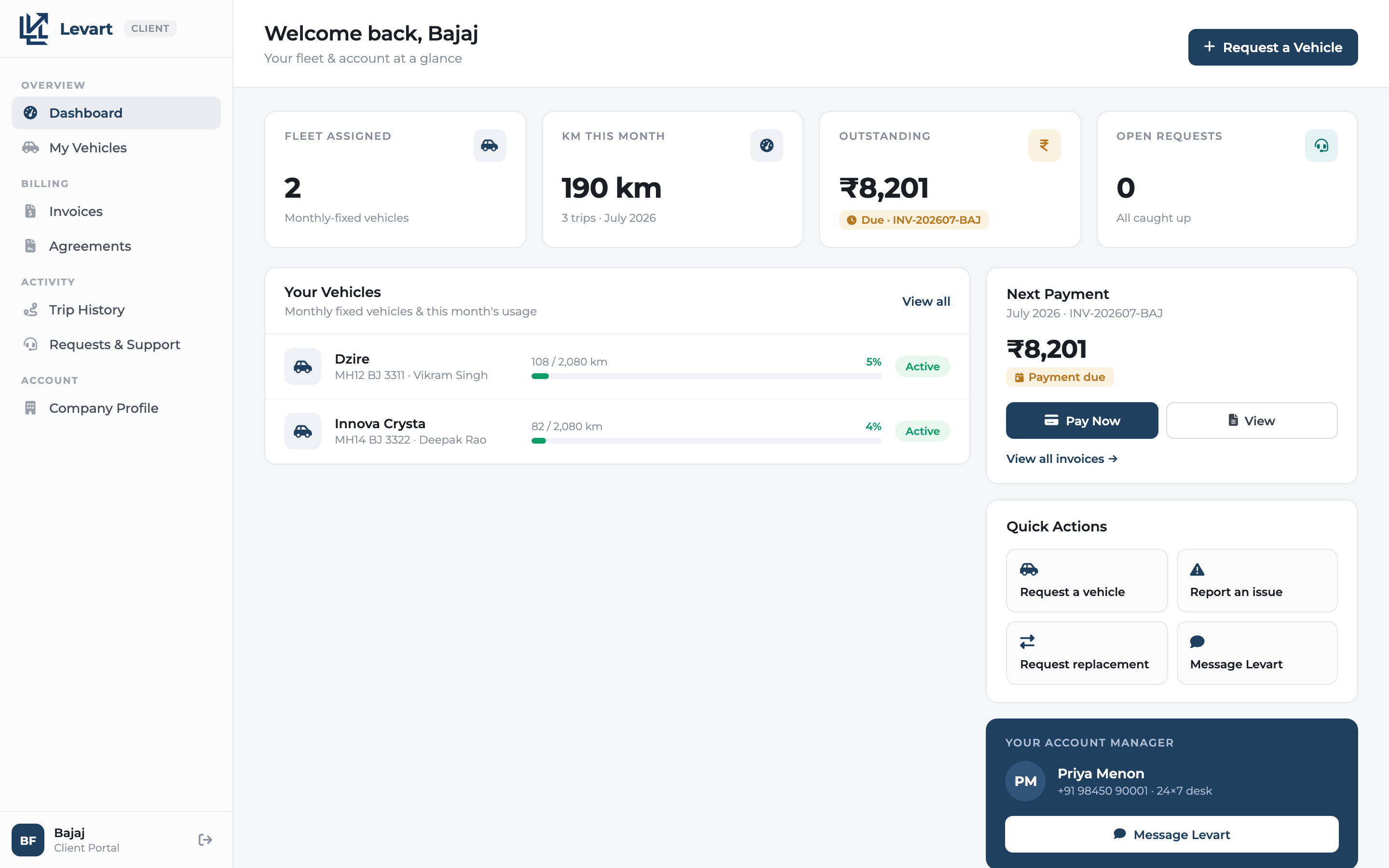Click 'July 2026 · INV-202607-BAJ' in Next Payment
The image size is (1389, 868).
tap(1084, 313)
